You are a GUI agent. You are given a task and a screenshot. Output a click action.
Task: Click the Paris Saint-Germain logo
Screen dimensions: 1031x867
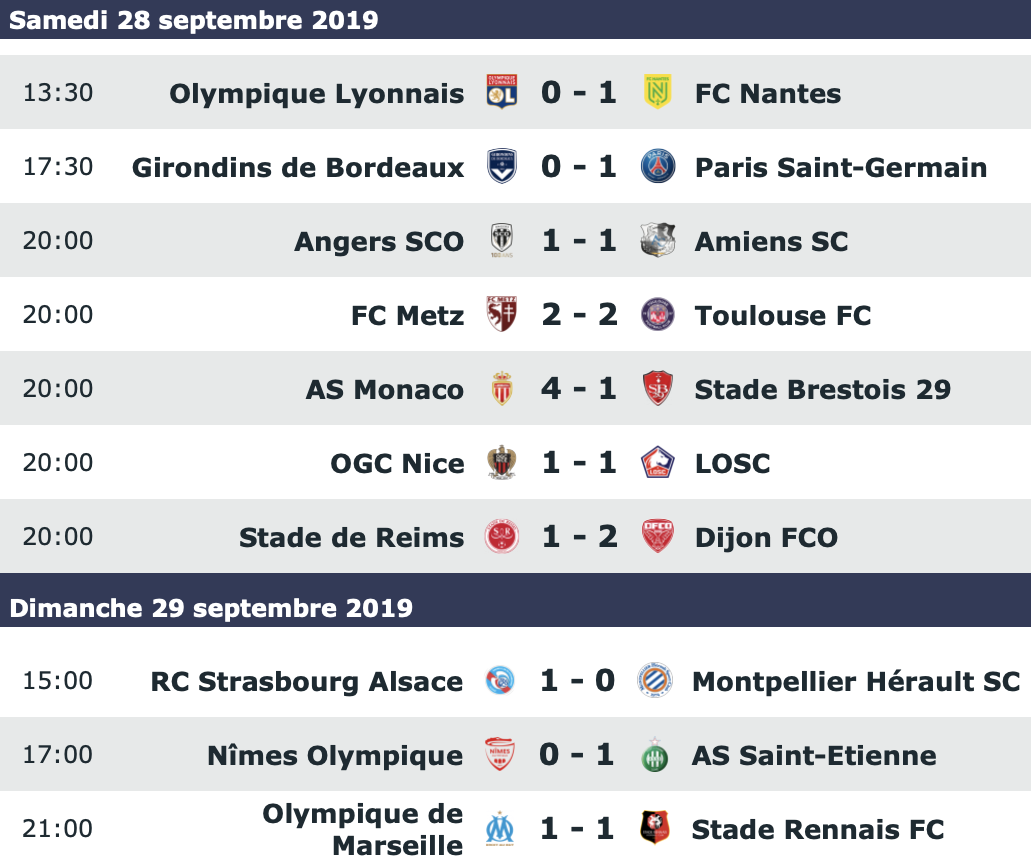pos(658,166)
